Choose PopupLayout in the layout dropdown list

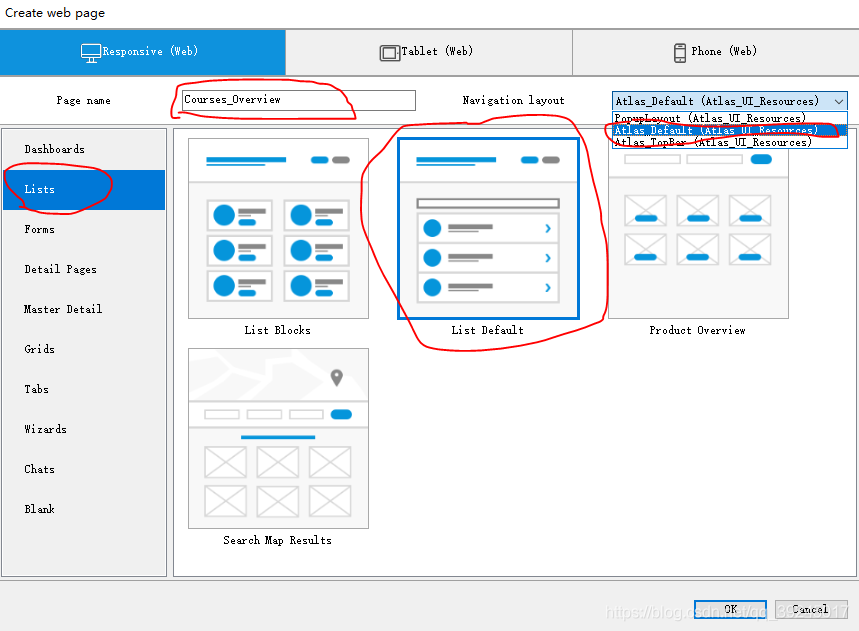point(710,118)
